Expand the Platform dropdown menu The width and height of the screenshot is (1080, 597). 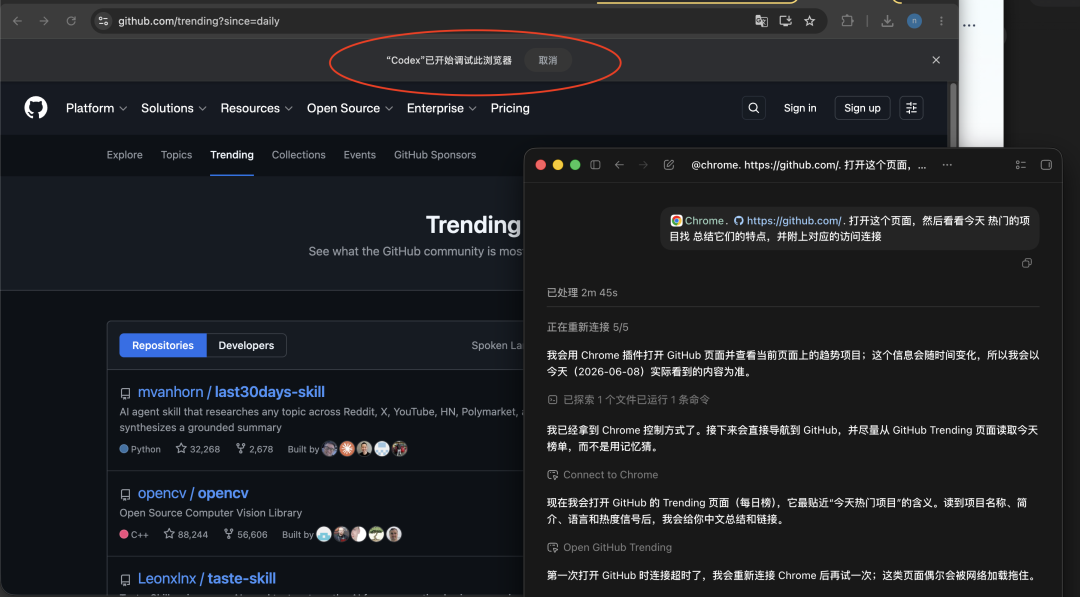[96, 108]
